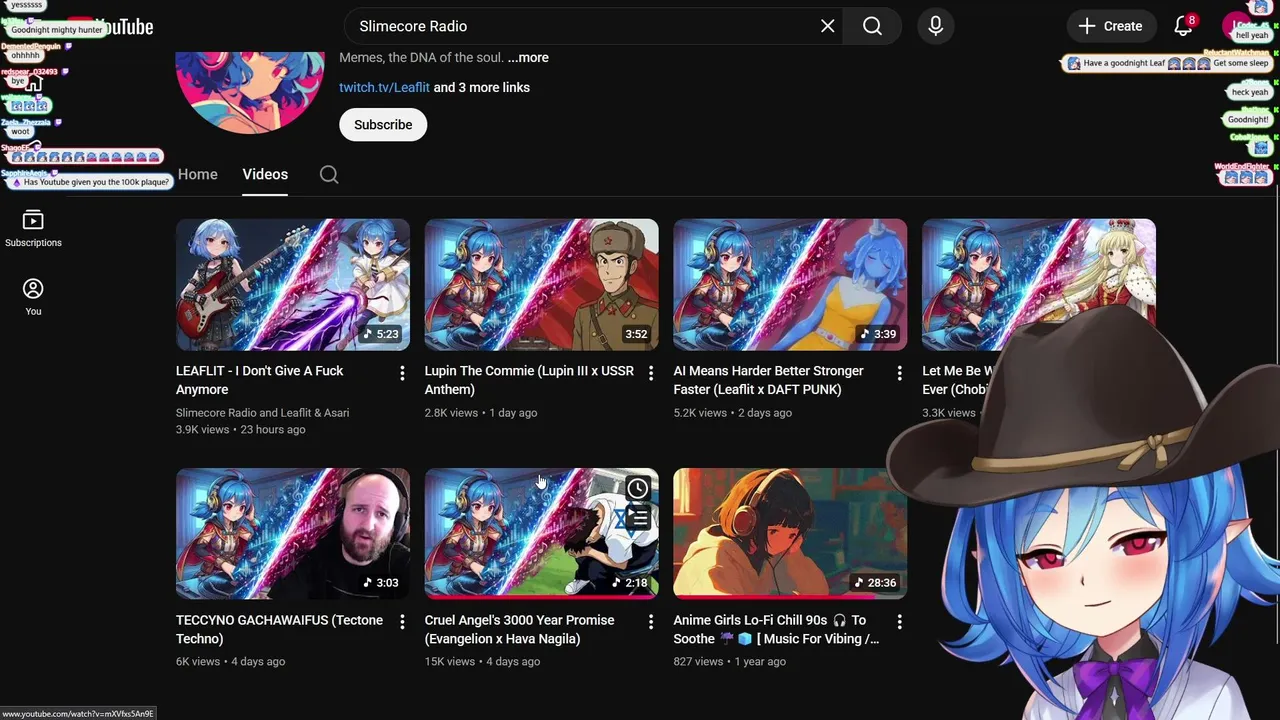Click '15K views • 4 days ago' text
This screenshot has height=720, width=1280.
coord(482,661)
